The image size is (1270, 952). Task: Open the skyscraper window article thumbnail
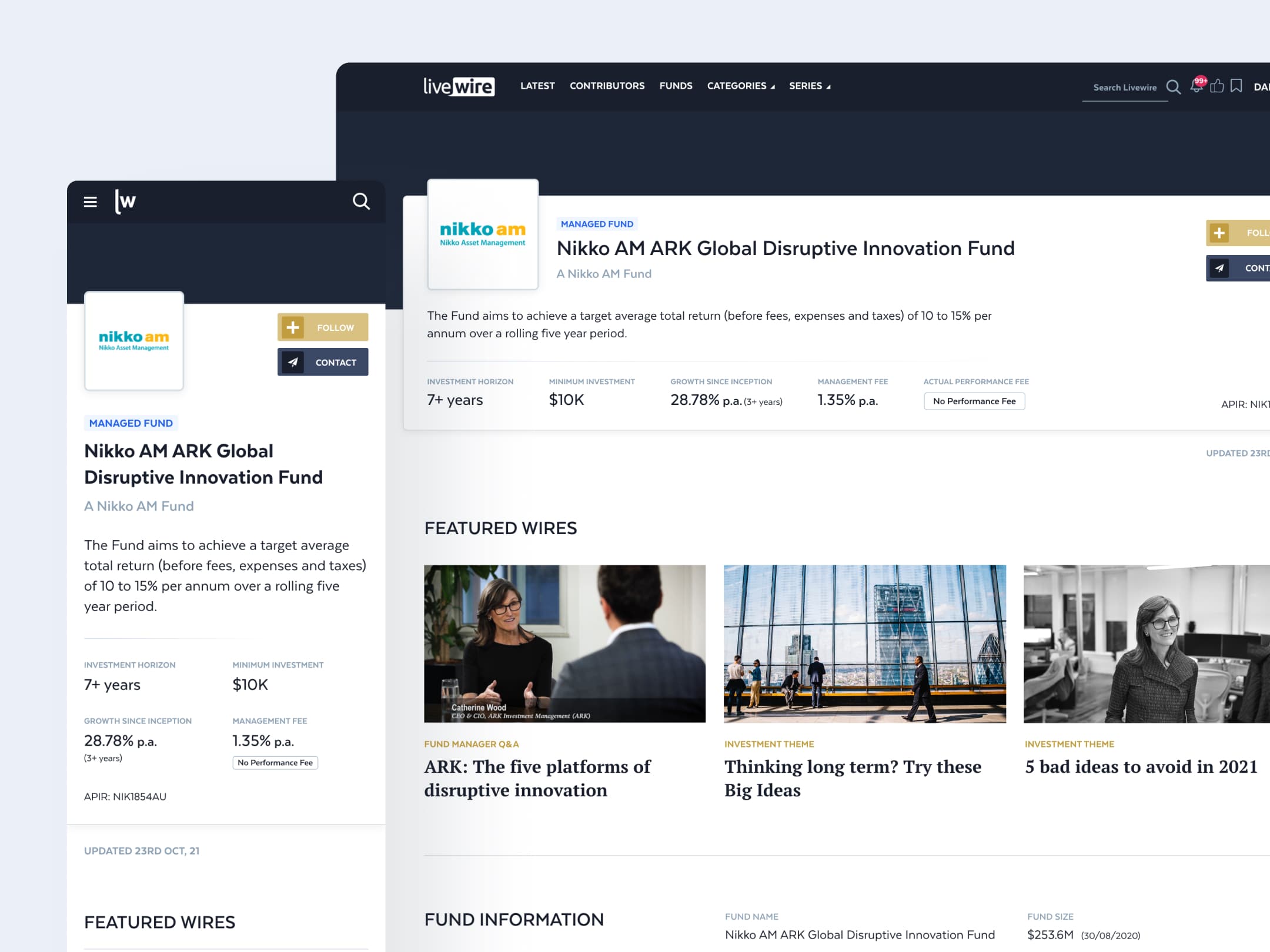click(864, 644)
